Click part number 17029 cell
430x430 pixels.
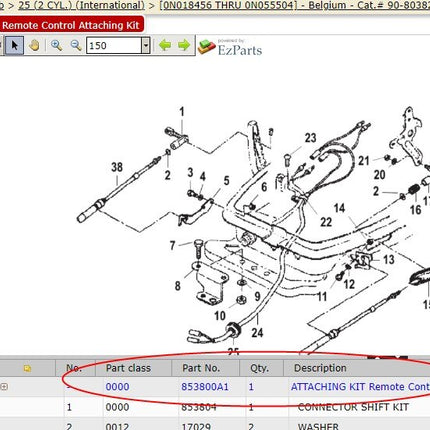coord(196,426)
